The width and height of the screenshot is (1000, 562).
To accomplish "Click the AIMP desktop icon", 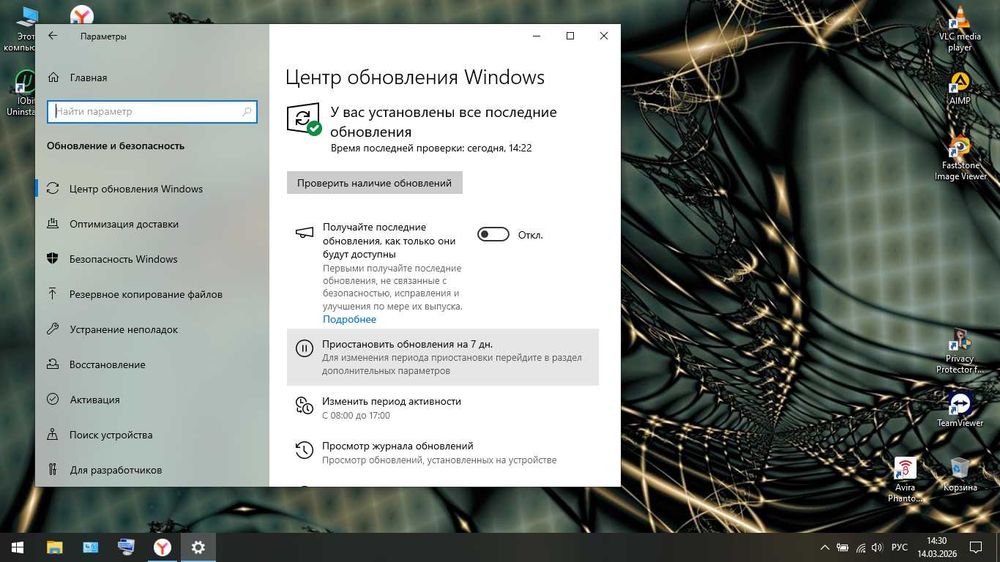I will coord(959,88).
